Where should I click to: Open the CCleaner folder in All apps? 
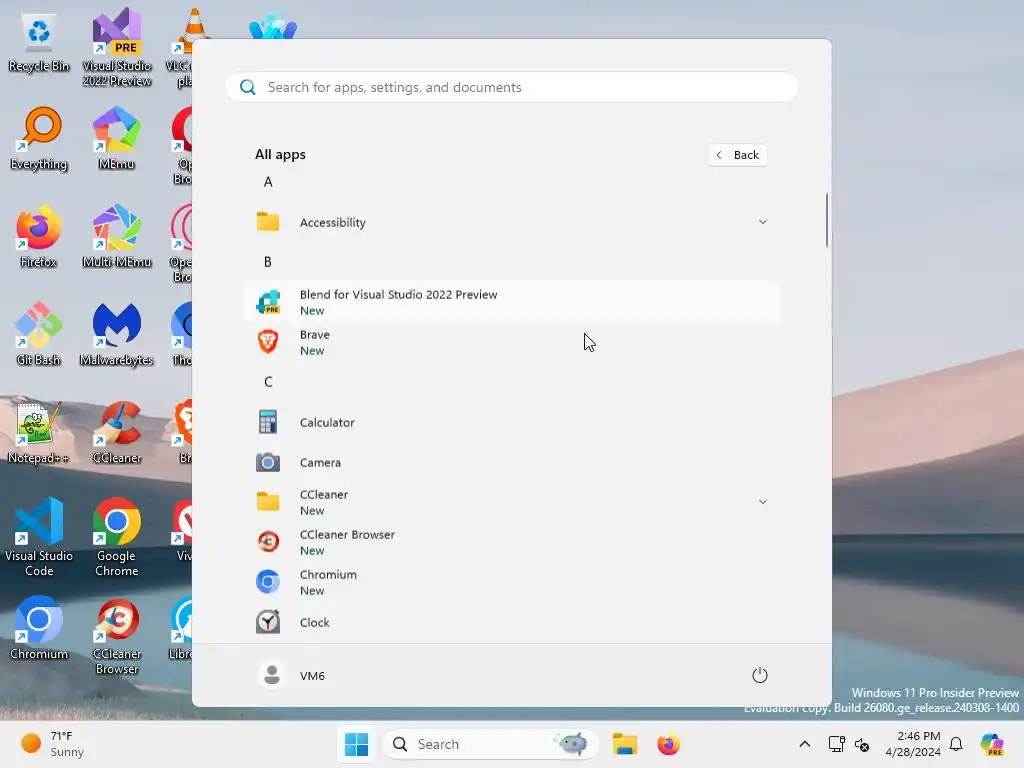pos(512,502)
